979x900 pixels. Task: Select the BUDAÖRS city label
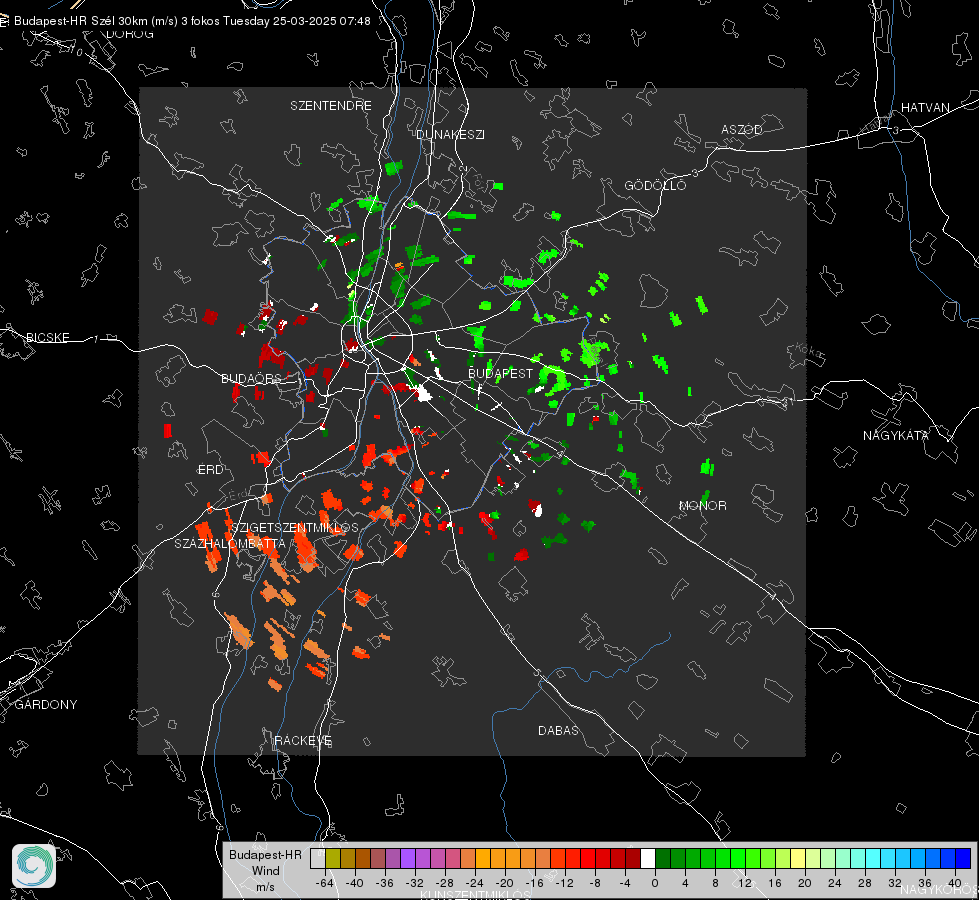[x=252, y=378]
